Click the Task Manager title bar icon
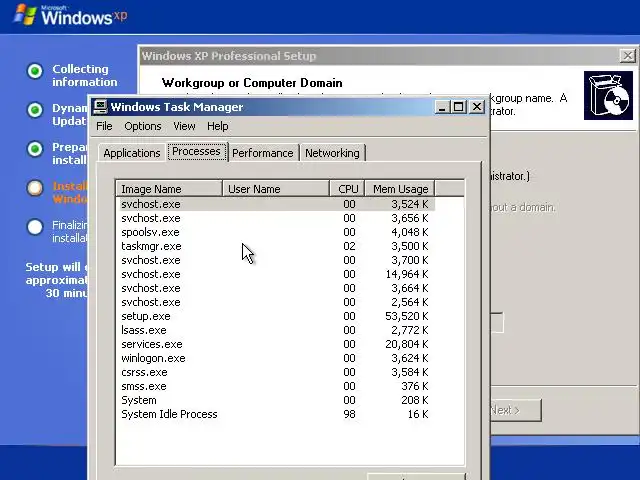The width and height of the screenshot is (640, 480). 100,107
